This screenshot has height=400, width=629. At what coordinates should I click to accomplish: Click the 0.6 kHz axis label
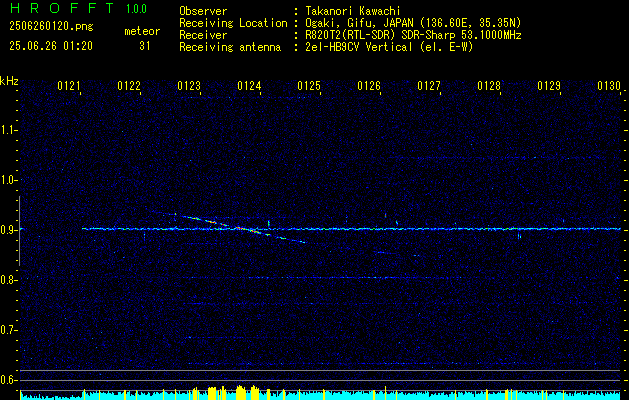7,380
